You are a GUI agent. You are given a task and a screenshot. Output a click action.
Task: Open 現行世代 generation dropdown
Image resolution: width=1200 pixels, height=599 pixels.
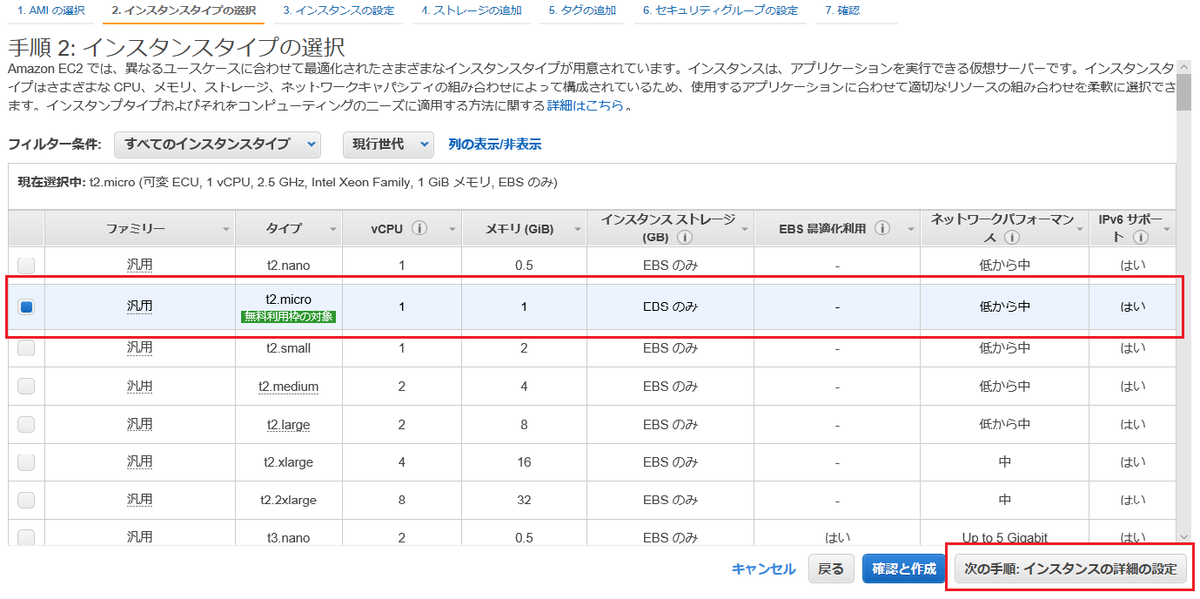click(388, 144)
